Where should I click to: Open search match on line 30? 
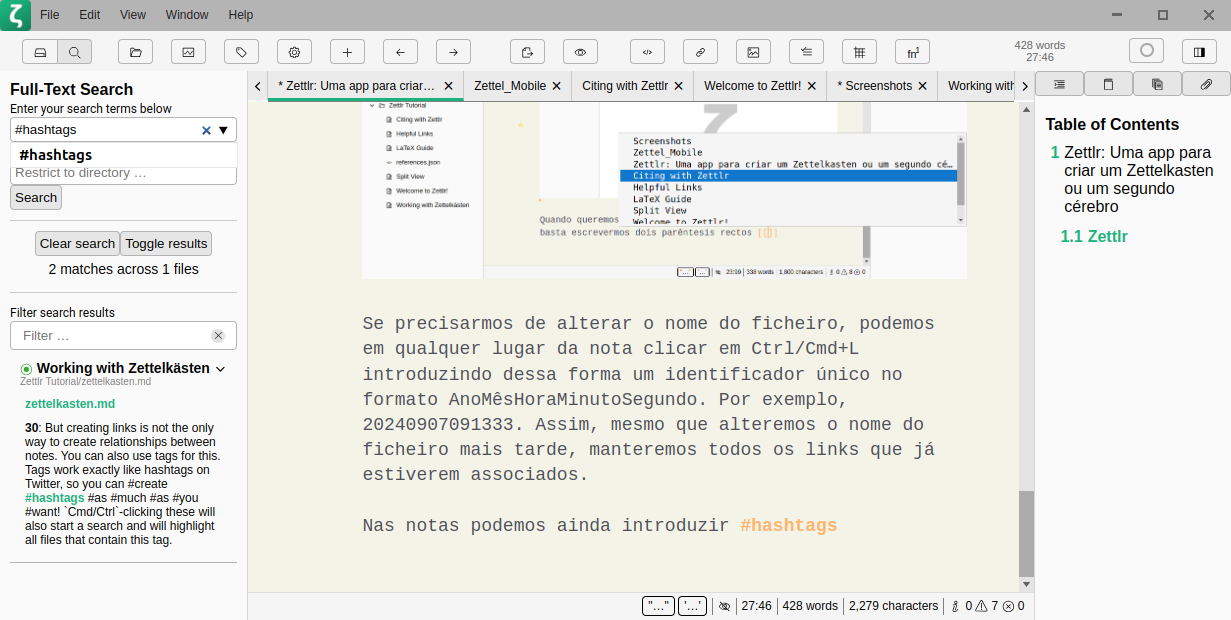click(121, 484)
